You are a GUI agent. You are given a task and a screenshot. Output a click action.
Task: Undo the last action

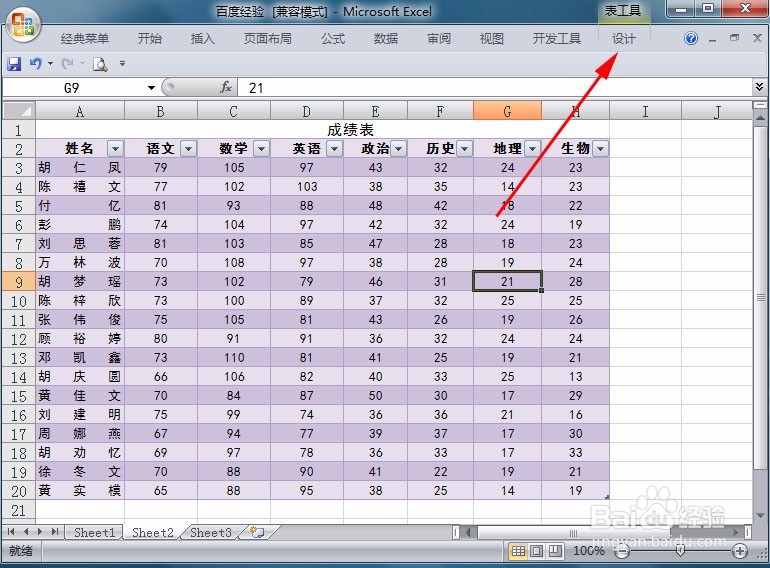(35, 63)
